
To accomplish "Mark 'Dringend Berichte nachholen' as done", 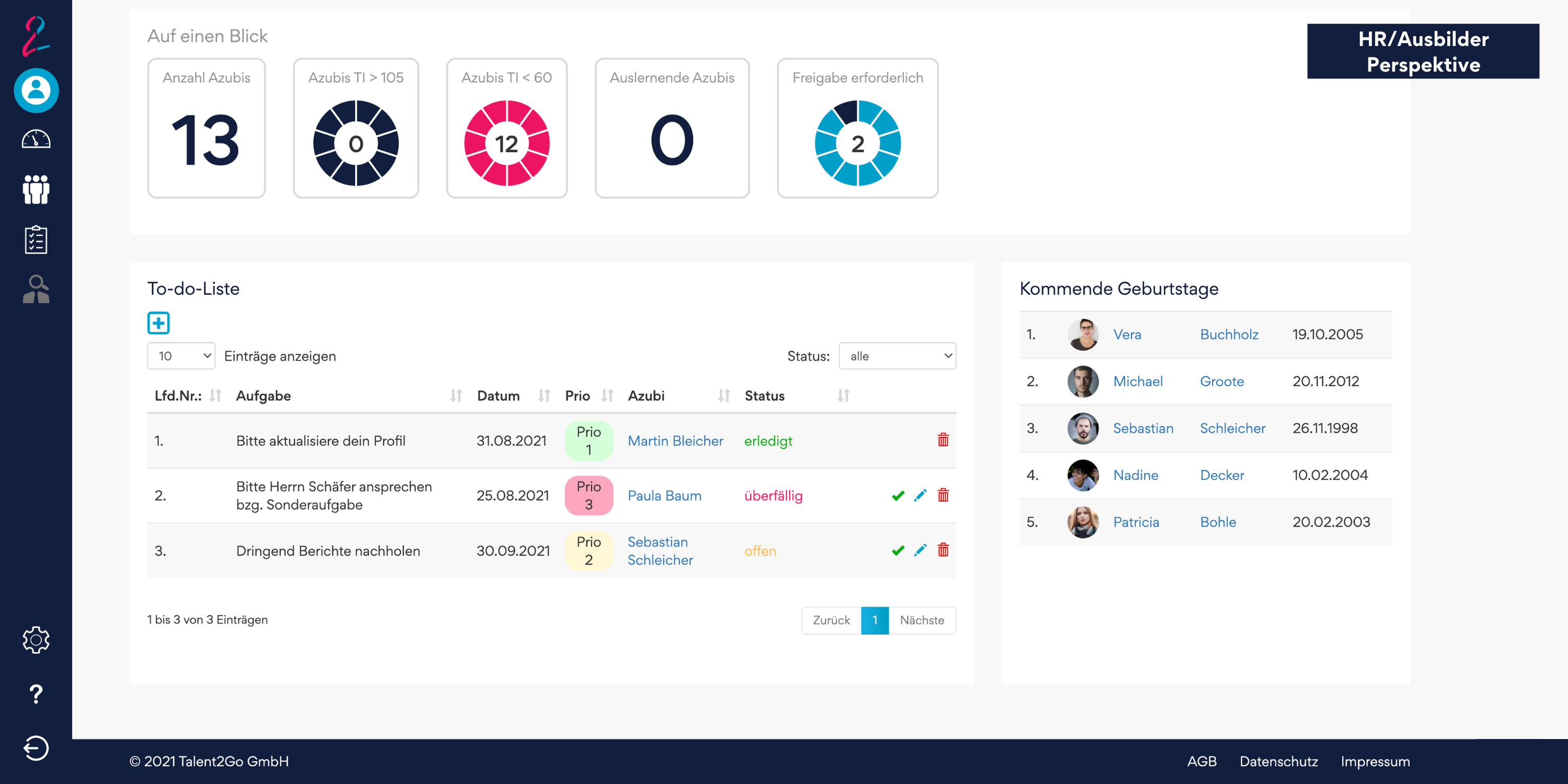I will pos(897,550).
